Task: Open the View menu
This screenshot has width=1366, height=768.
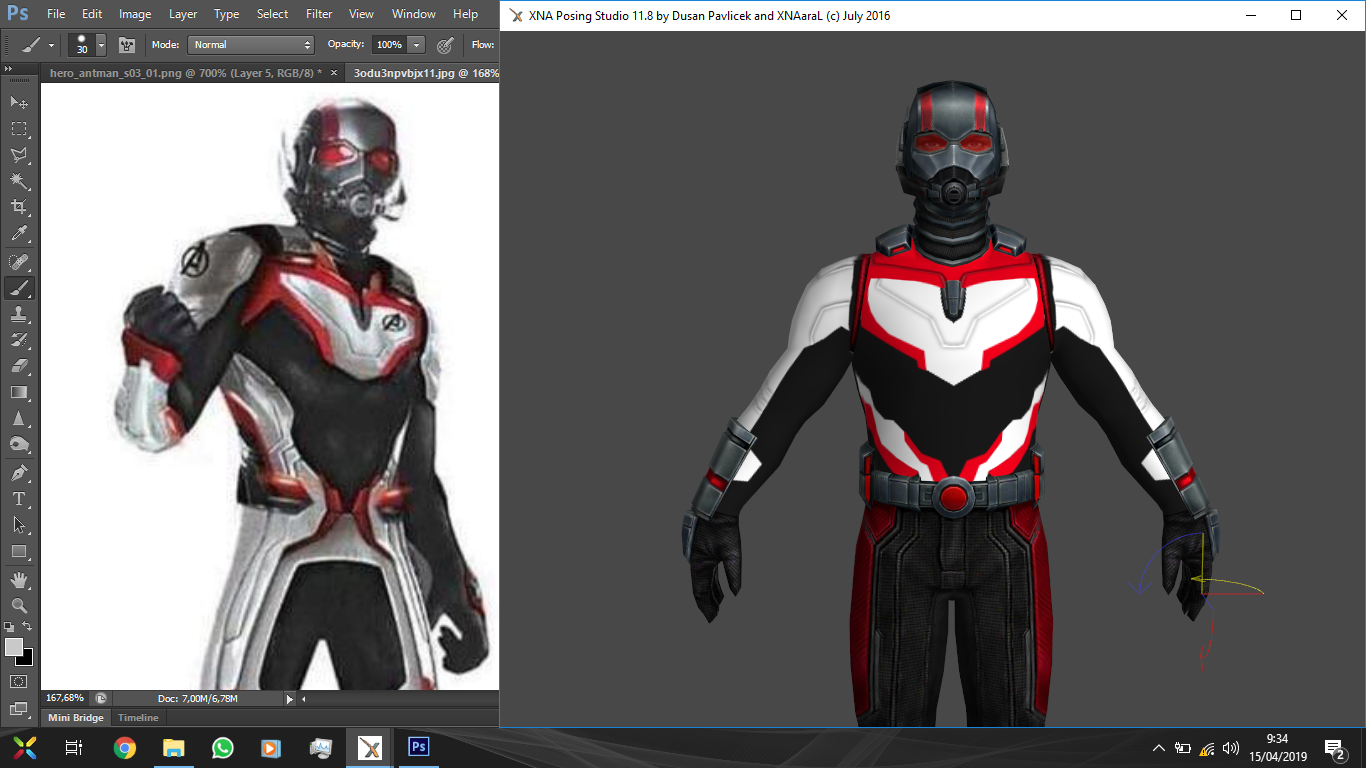Action: (361, 14)
